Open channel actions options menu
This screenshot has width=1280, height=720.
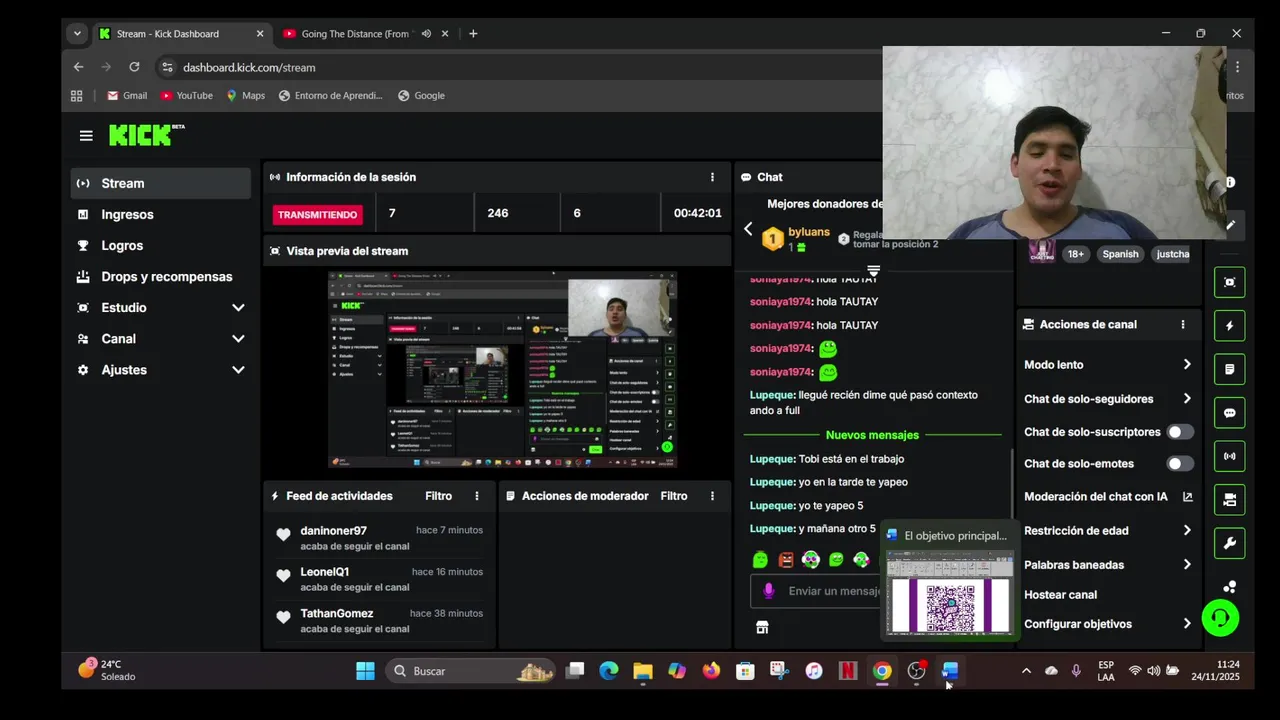pos(1183,325)
